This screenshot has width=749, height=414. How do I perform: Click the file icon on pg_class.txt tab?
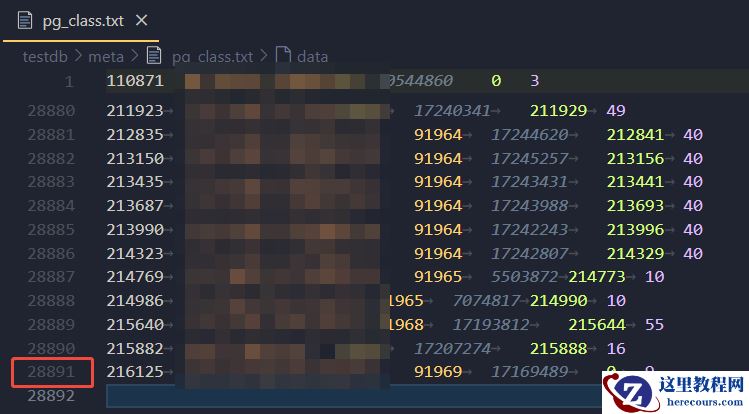[25, 21]
